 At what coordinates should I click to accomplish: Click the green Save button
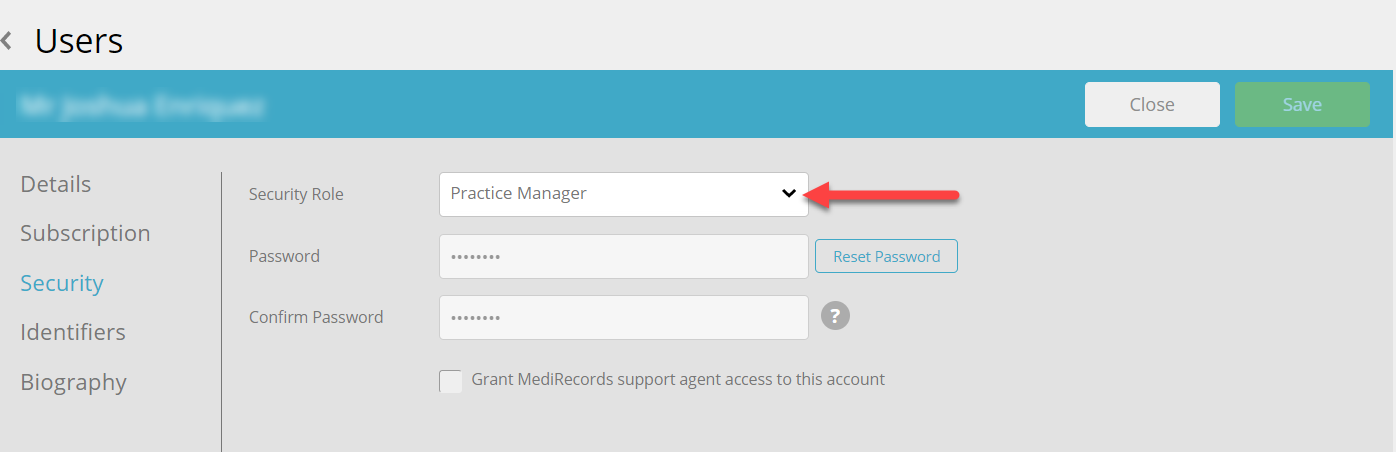(1302, 104)
